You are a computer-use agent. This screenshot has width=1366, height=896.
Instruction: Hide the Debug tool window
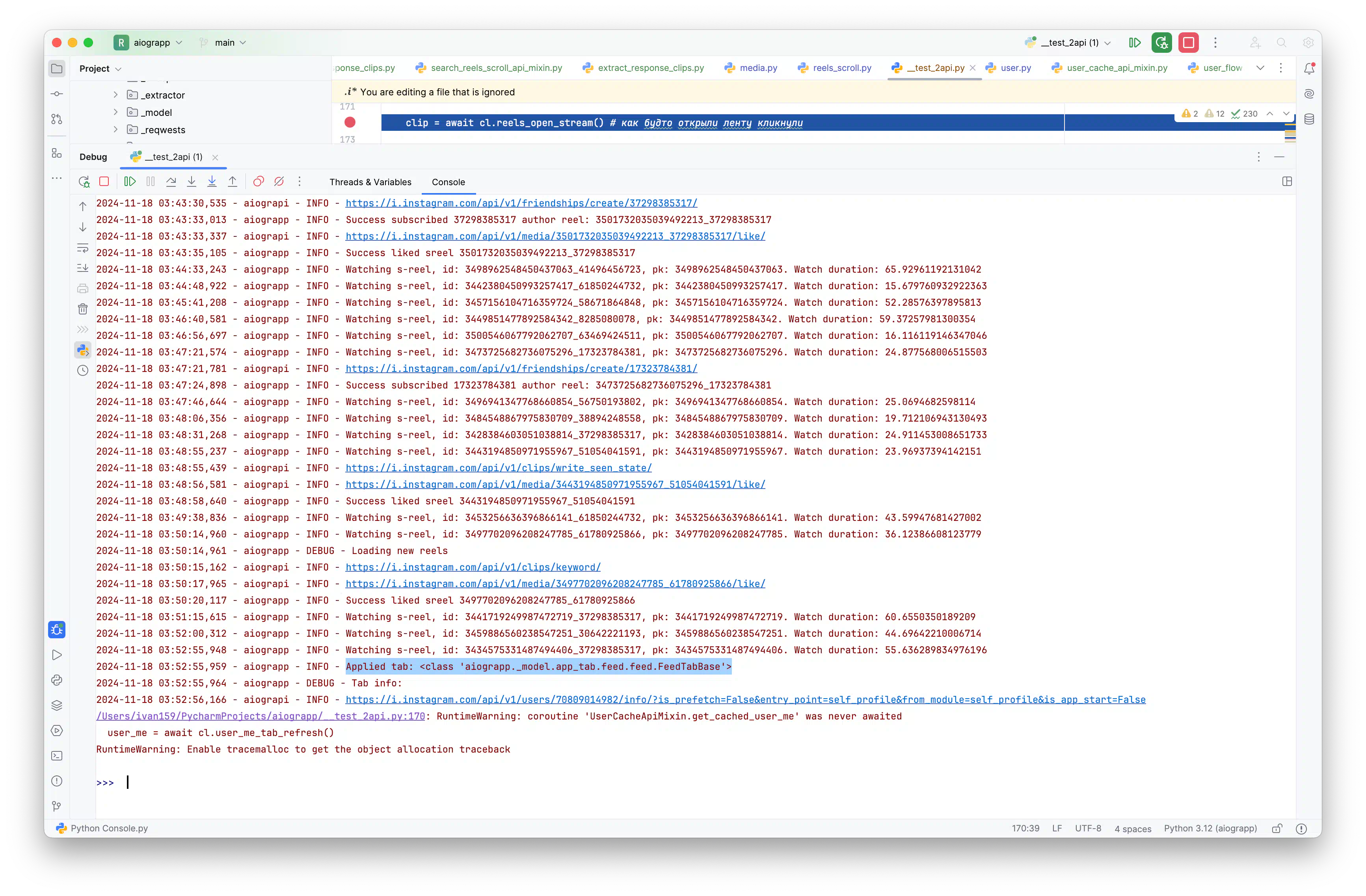[1279, 157]
